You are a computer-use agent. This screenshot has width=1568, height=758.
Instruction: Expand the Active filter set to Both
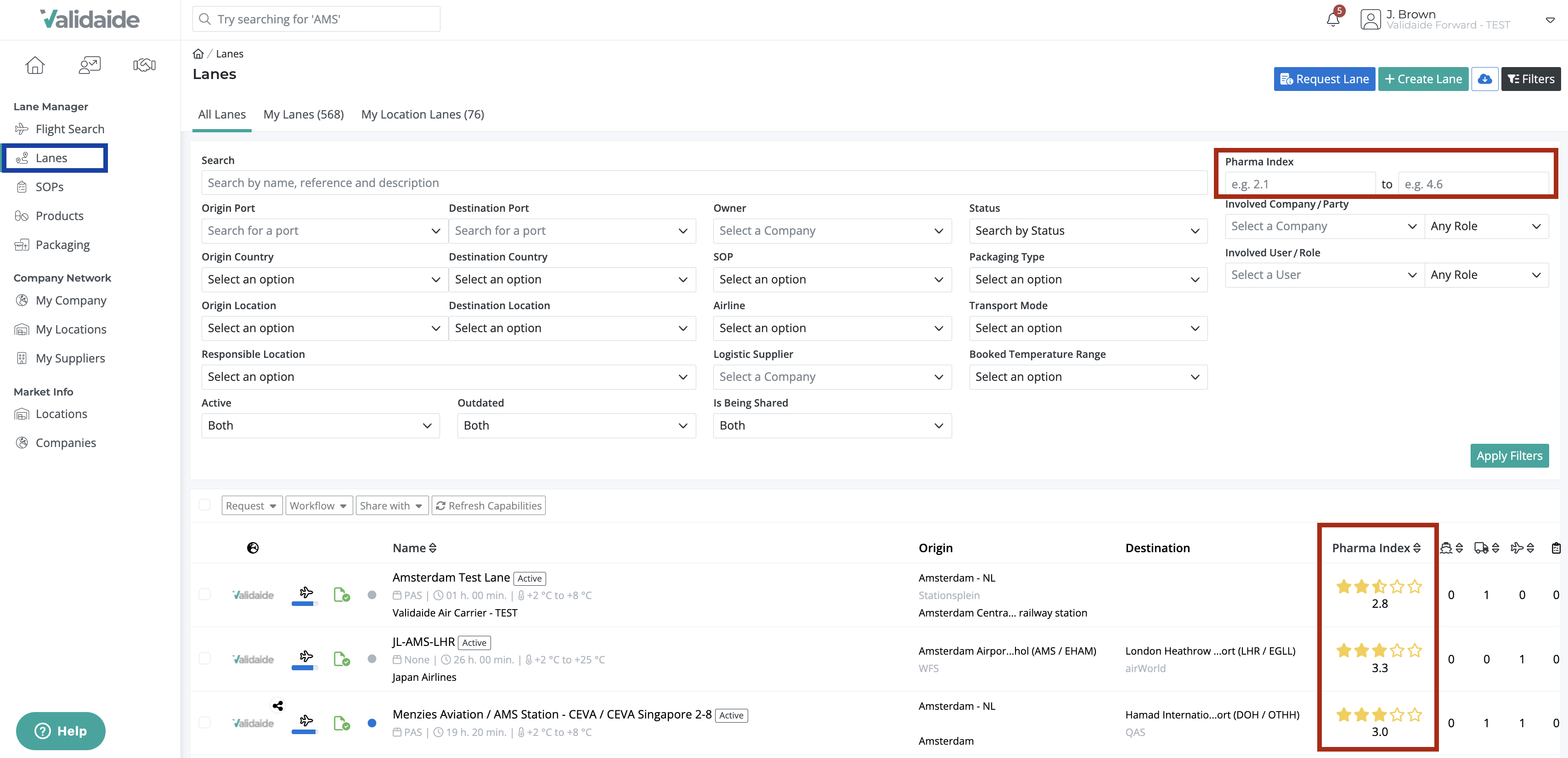tap(320, 425)
